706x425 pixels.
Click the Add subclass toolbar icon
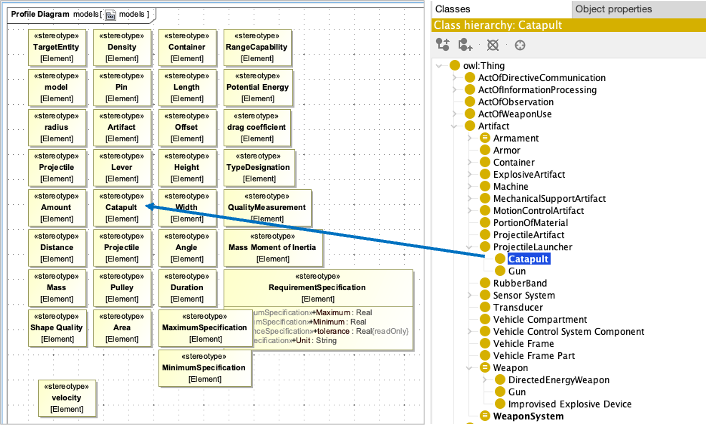(x=443, y=45)
